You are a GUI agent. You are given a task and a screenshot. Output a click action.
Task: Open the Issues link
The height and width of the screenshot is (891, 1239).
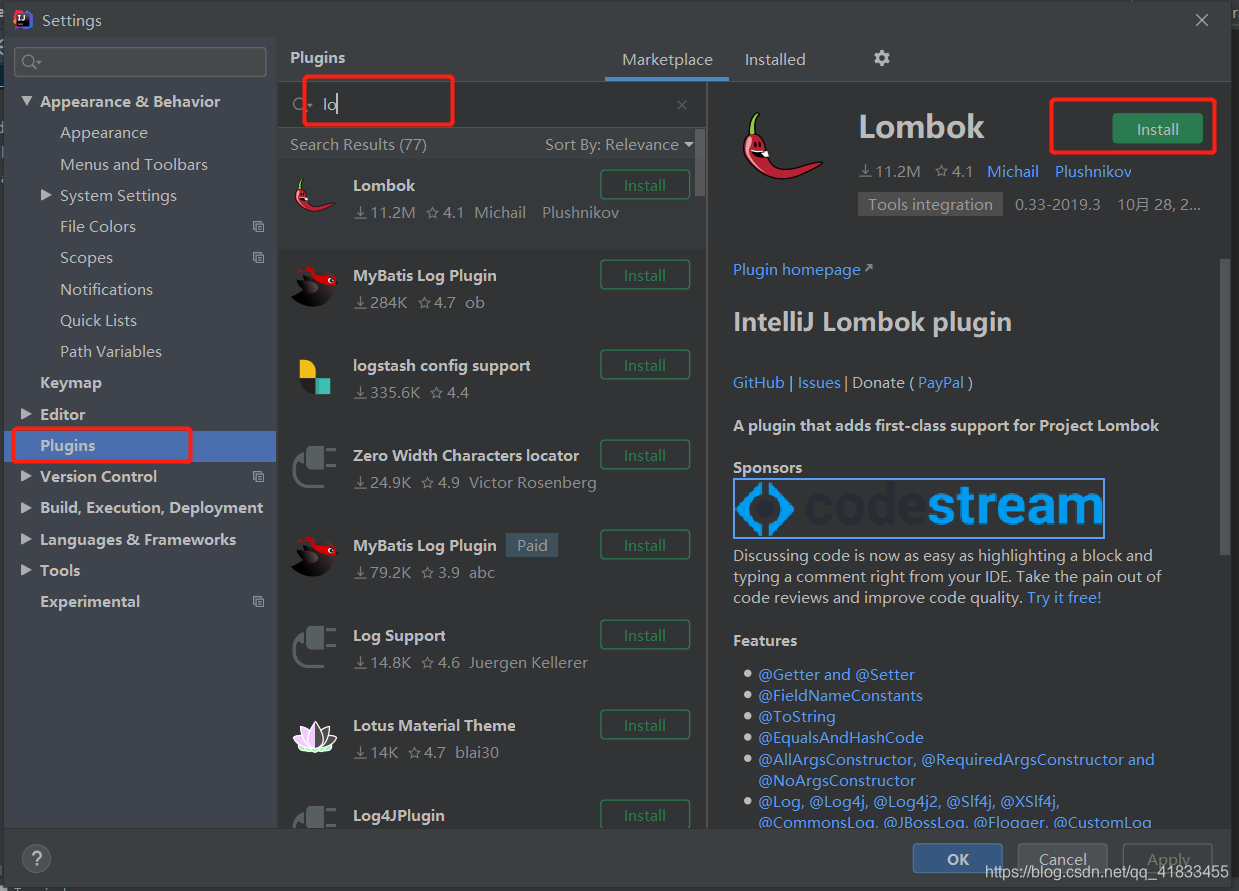[819, 382]
